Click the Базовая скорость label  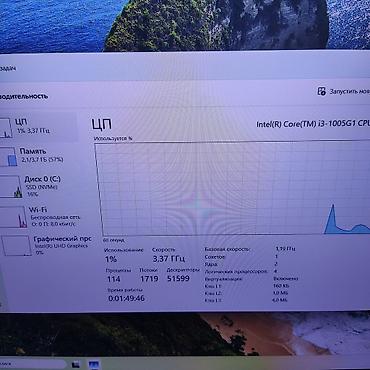[227, 249]
